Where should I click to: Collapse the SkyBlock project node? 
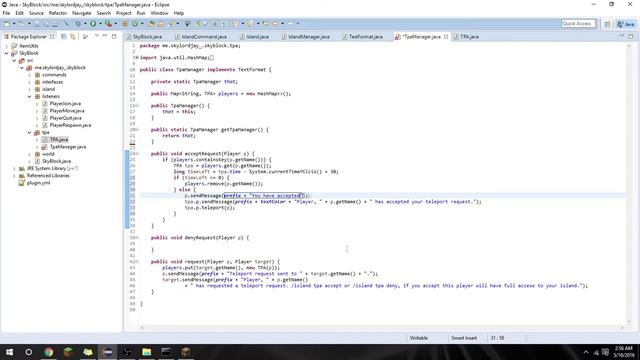pyautogui.click(x=7, y=53)
